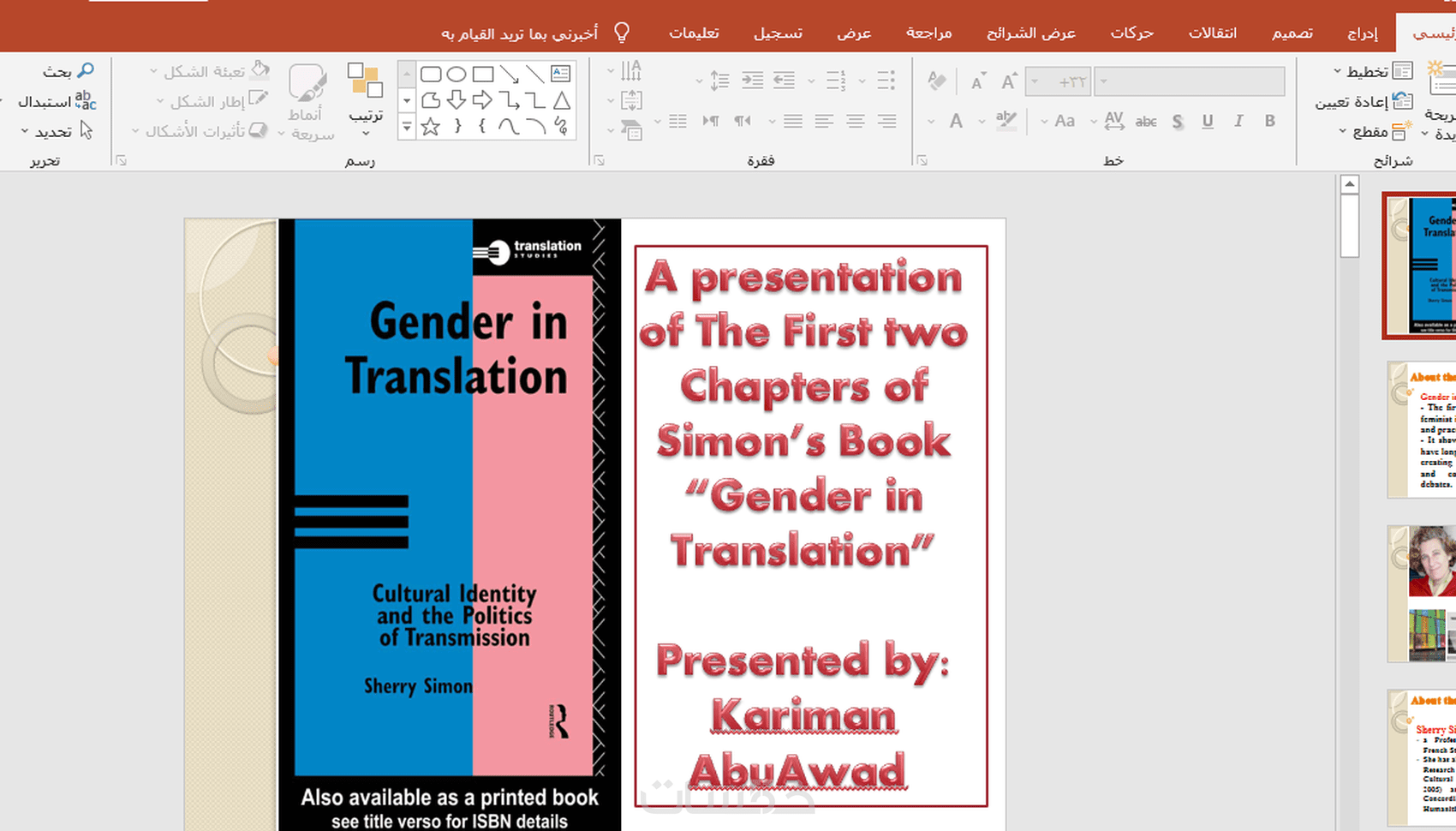This screenshot has width=1456, height=831.
Task: Toggle Bold formatting
Action: point(1270,121)
